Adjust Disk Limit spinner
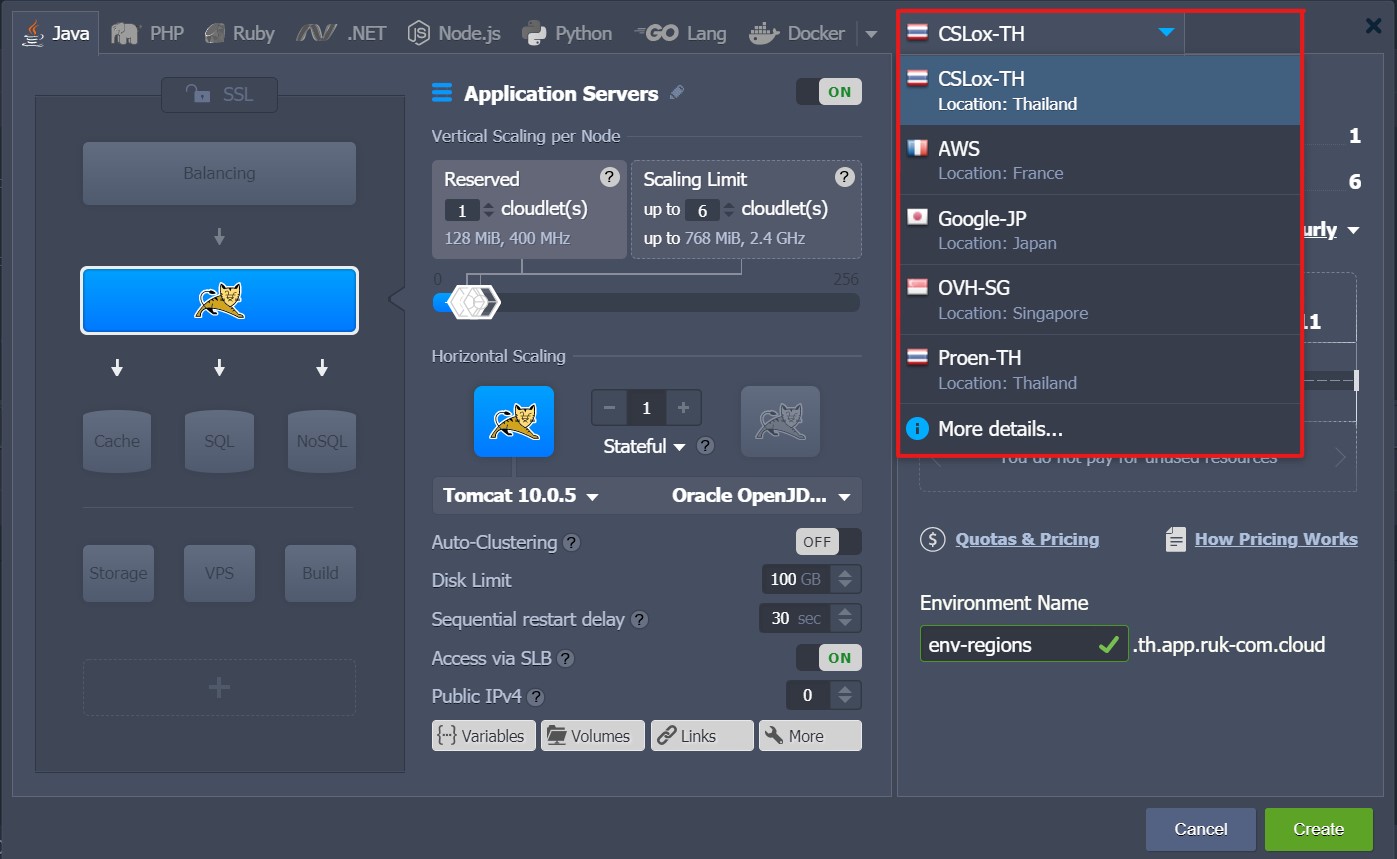Viewport: 1397px width, 859px height. click(845, 579)
